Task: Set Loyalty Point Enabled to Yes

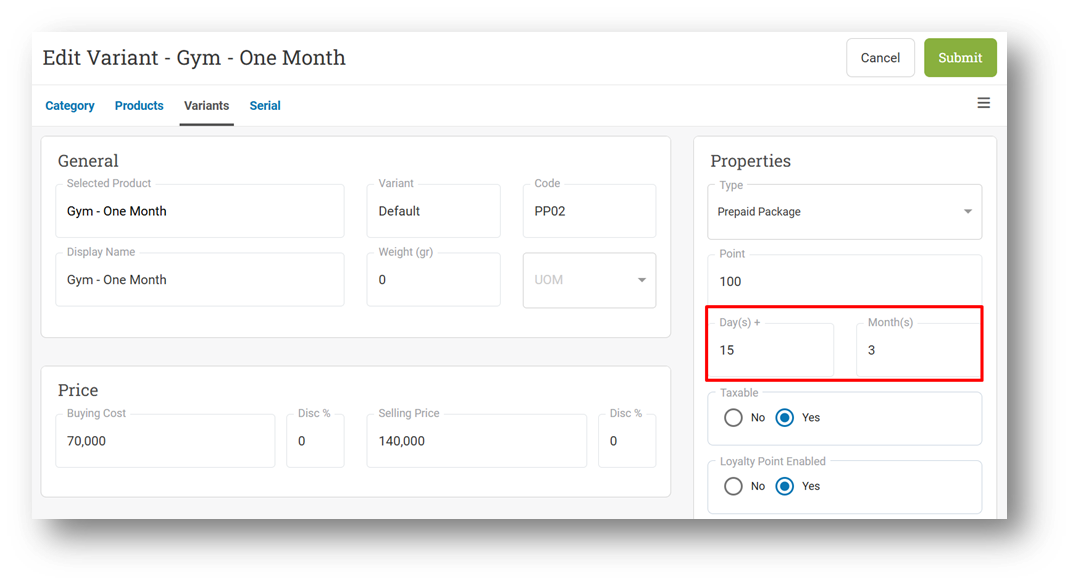Action: pos(784,486)
